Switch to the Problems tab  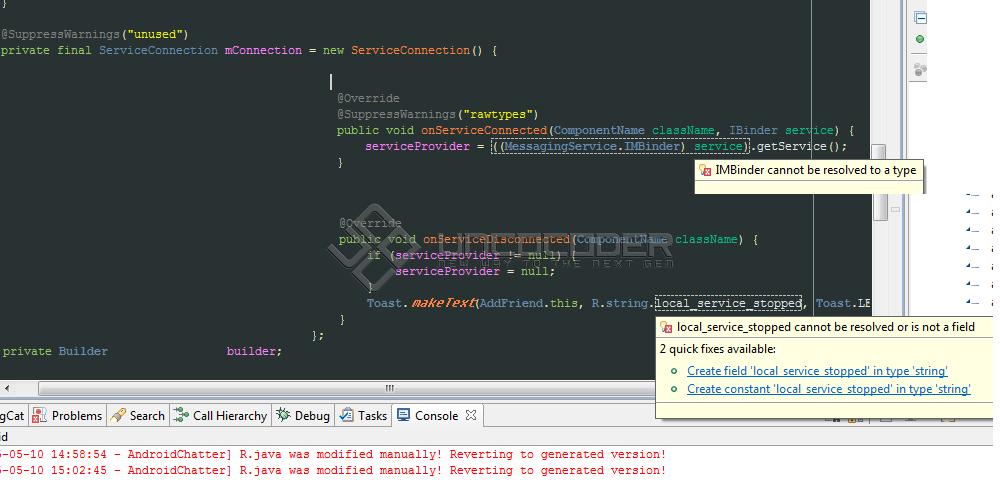tap(68, 416)
